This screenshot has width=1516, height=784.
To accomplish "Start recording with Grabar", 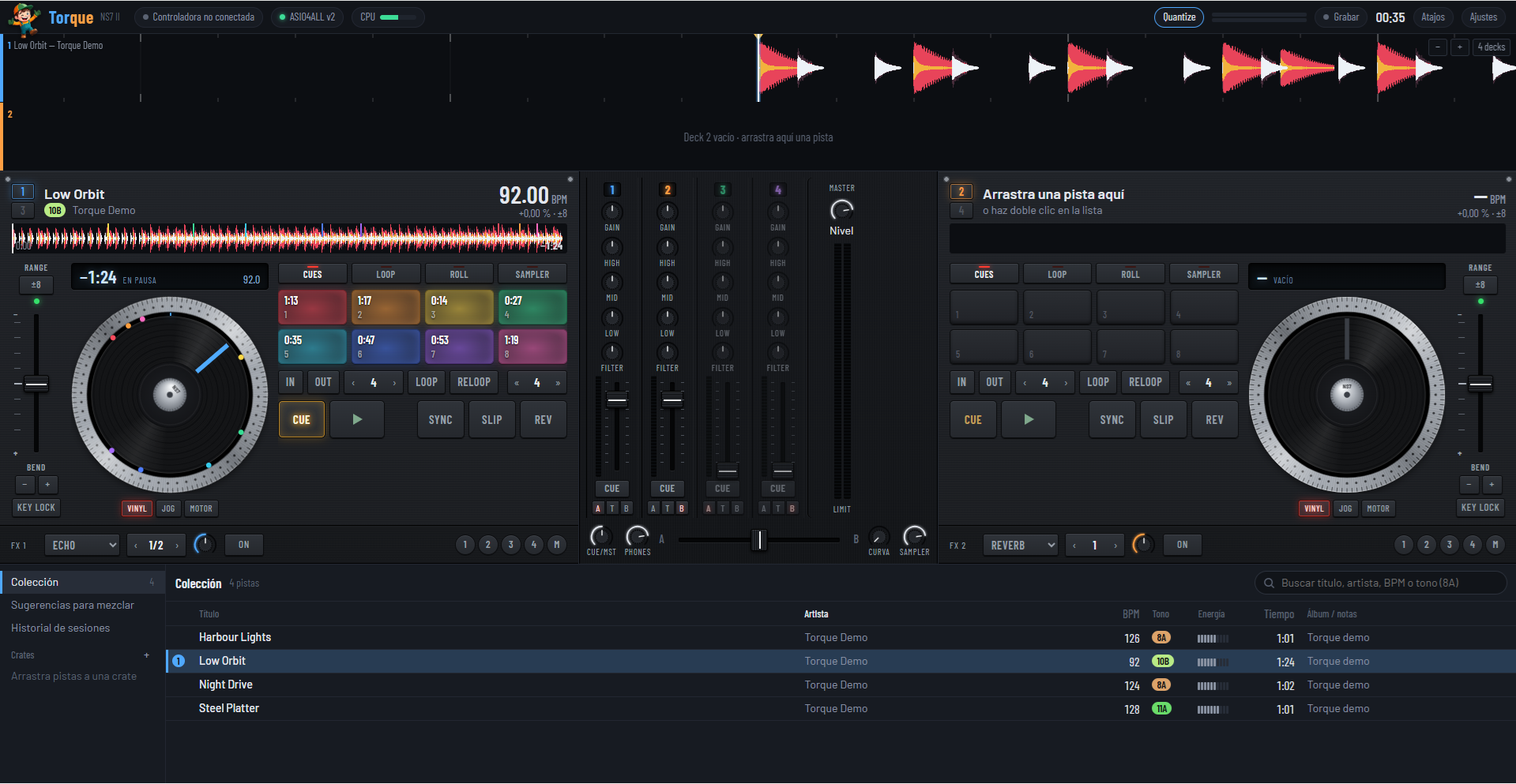I will (1340, 17).
